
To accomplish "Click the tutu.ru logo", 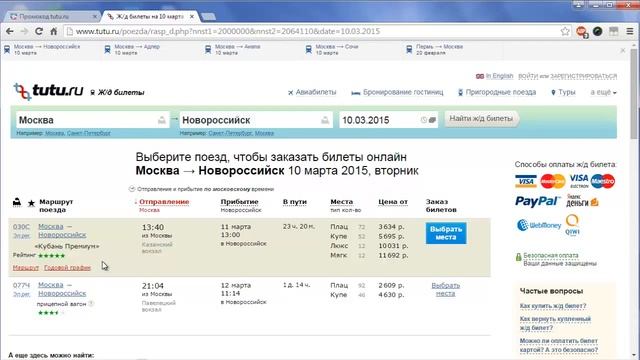I will click(x=48, y=91).
